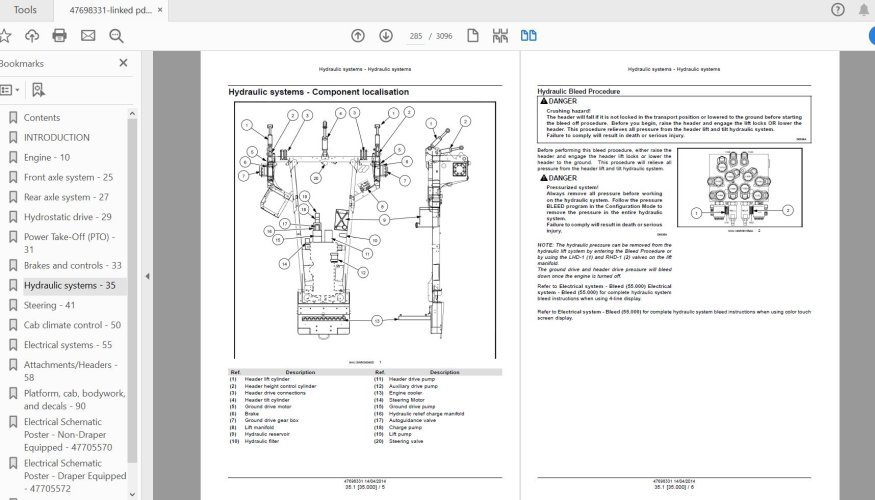Switch to the Tools tab
Viewport: 875px width, 500px height.
(25, 10)
